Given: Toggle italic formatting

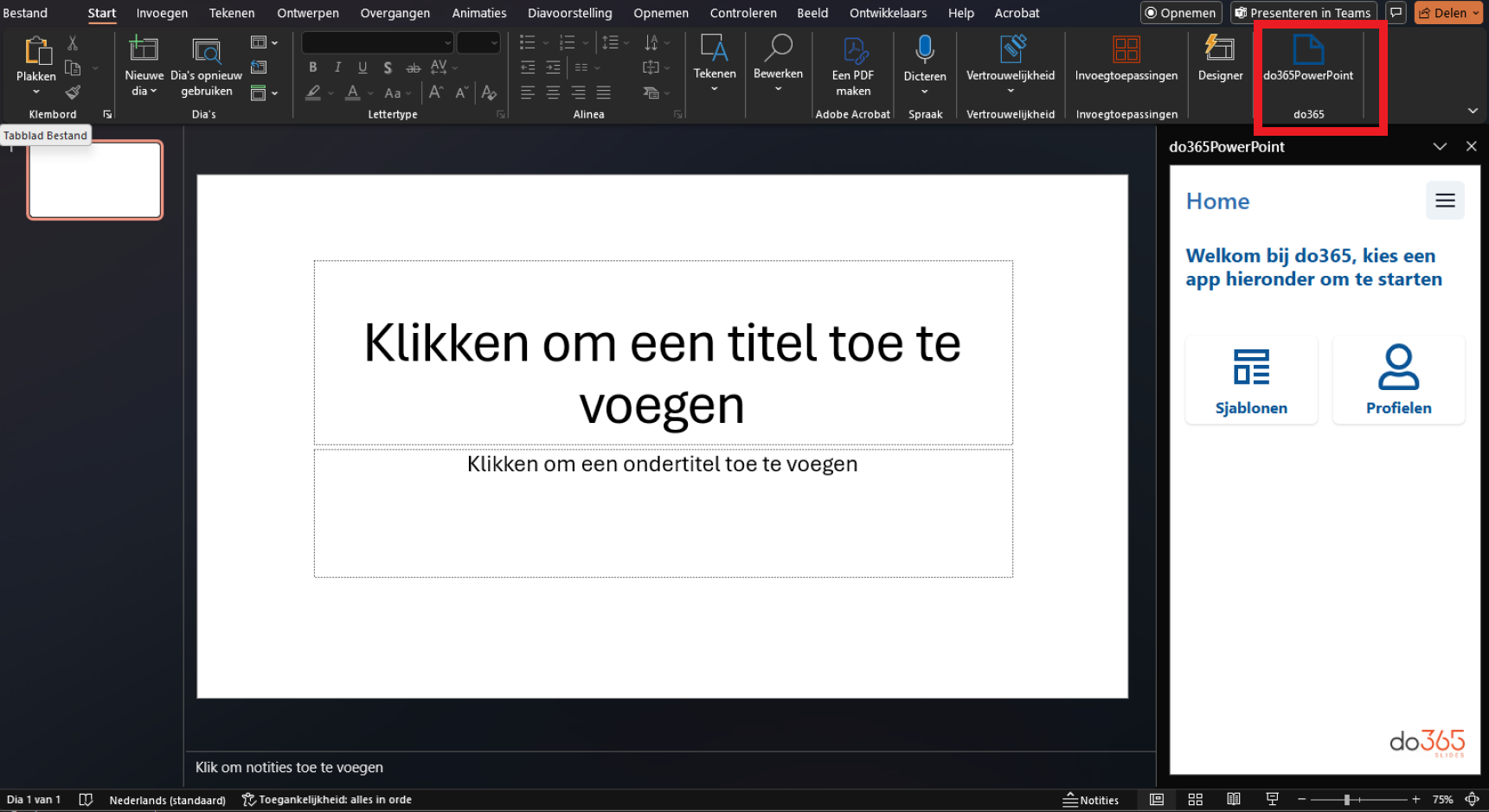Looking at the screenshot, I should pos(337,67).
